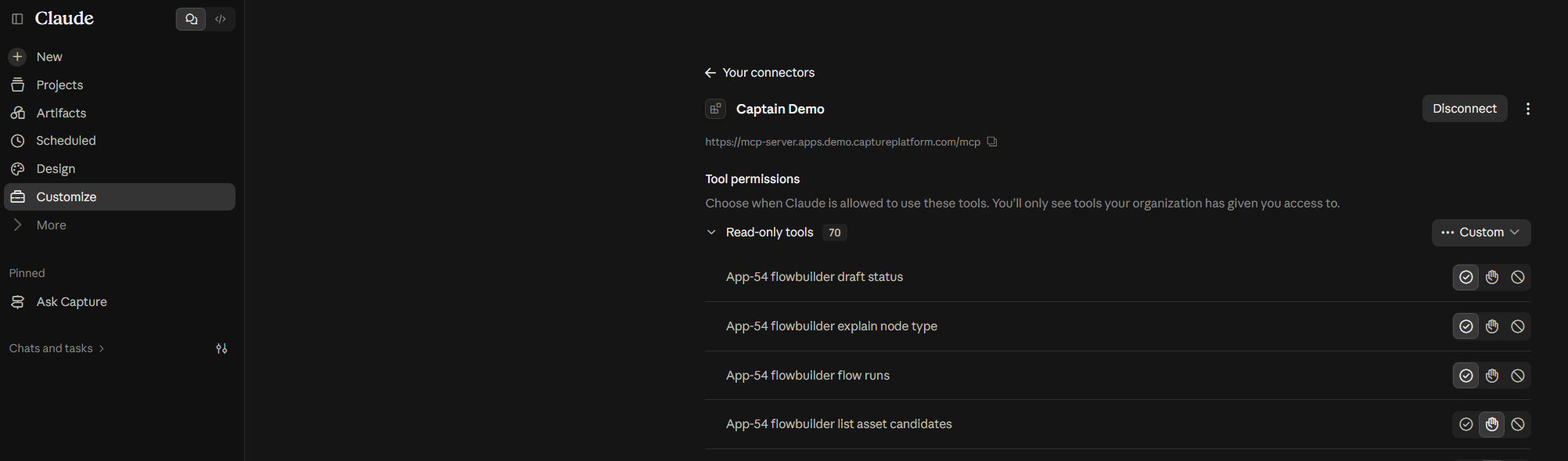Click the New plus icon
The width and height of the screenshot is (1568, 461).
point(17,56)
